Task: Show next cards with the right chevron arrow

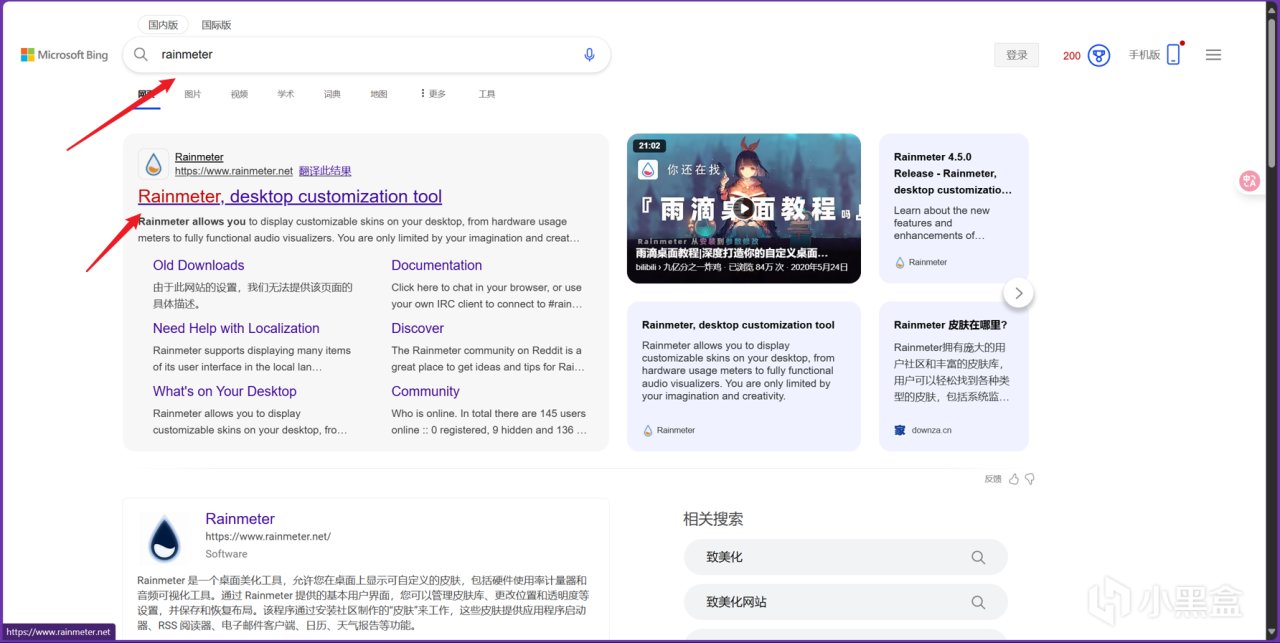Action: pos(1018,293)
